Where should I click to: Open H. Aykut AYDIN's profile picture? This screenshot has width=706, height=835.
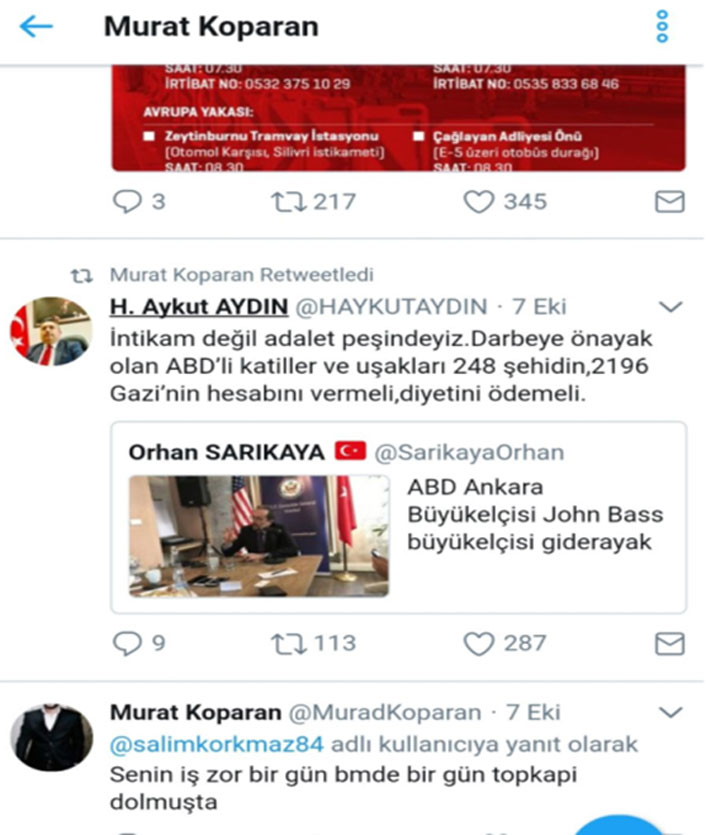click(x=51, y=331)
